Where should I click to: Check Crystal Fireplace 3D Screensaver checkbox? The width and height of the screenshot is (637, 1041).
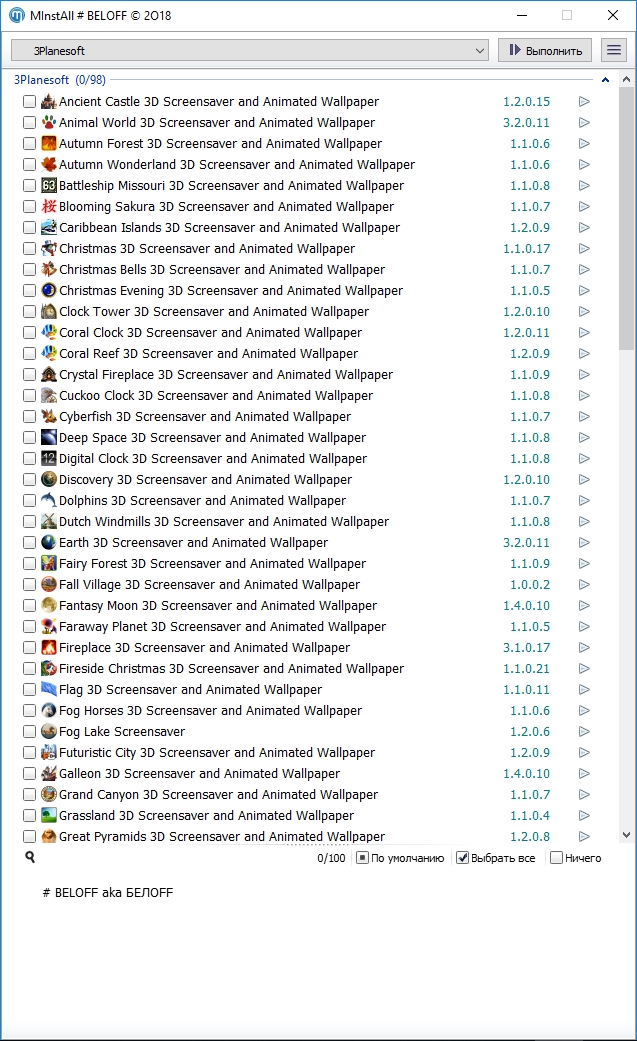pos(29,374)
